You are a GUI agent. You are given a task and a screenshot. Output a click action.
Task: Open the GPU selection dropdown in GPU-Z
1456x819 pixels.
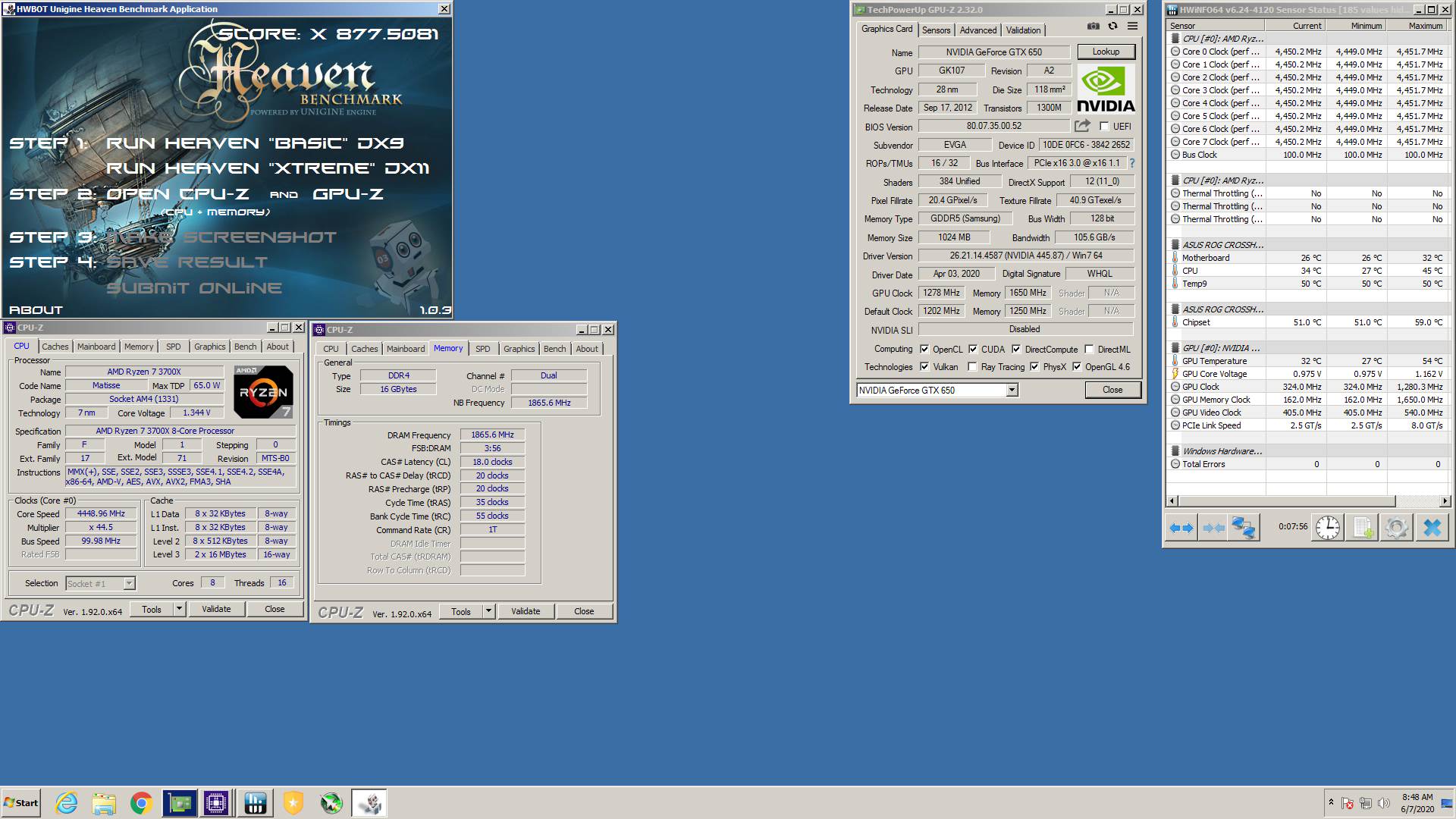(1012, 390)
